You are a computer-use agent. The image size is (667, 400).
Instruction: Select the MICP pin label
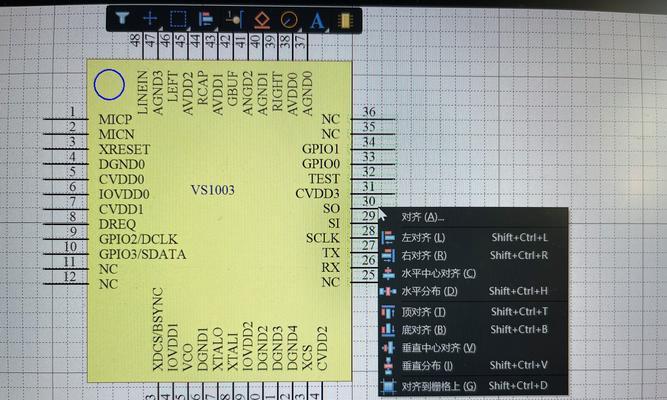pyautogui.click(x=115, y=120)
